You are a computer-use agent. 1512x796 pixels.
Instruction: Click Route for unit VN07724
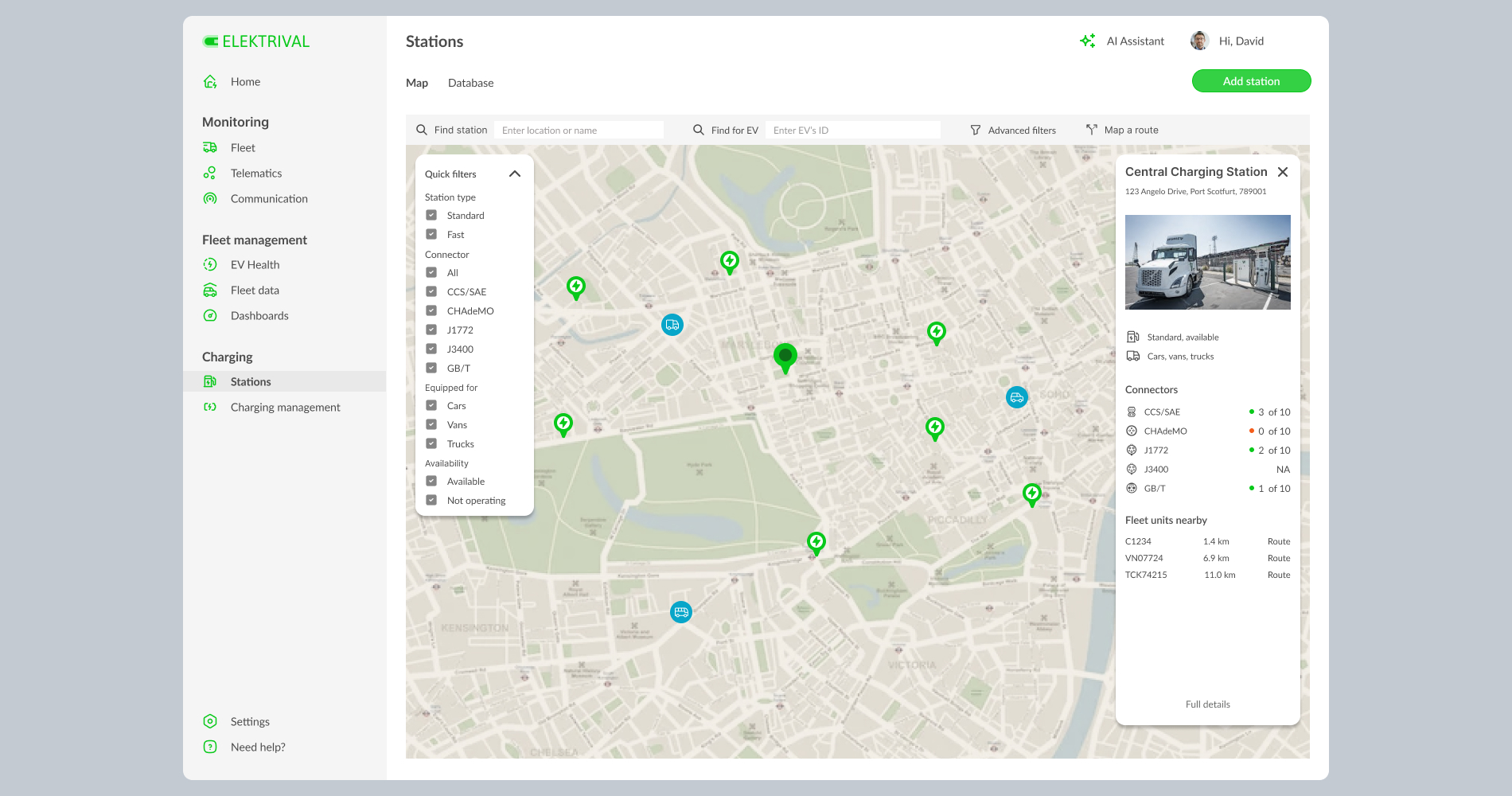(1279, 558)
